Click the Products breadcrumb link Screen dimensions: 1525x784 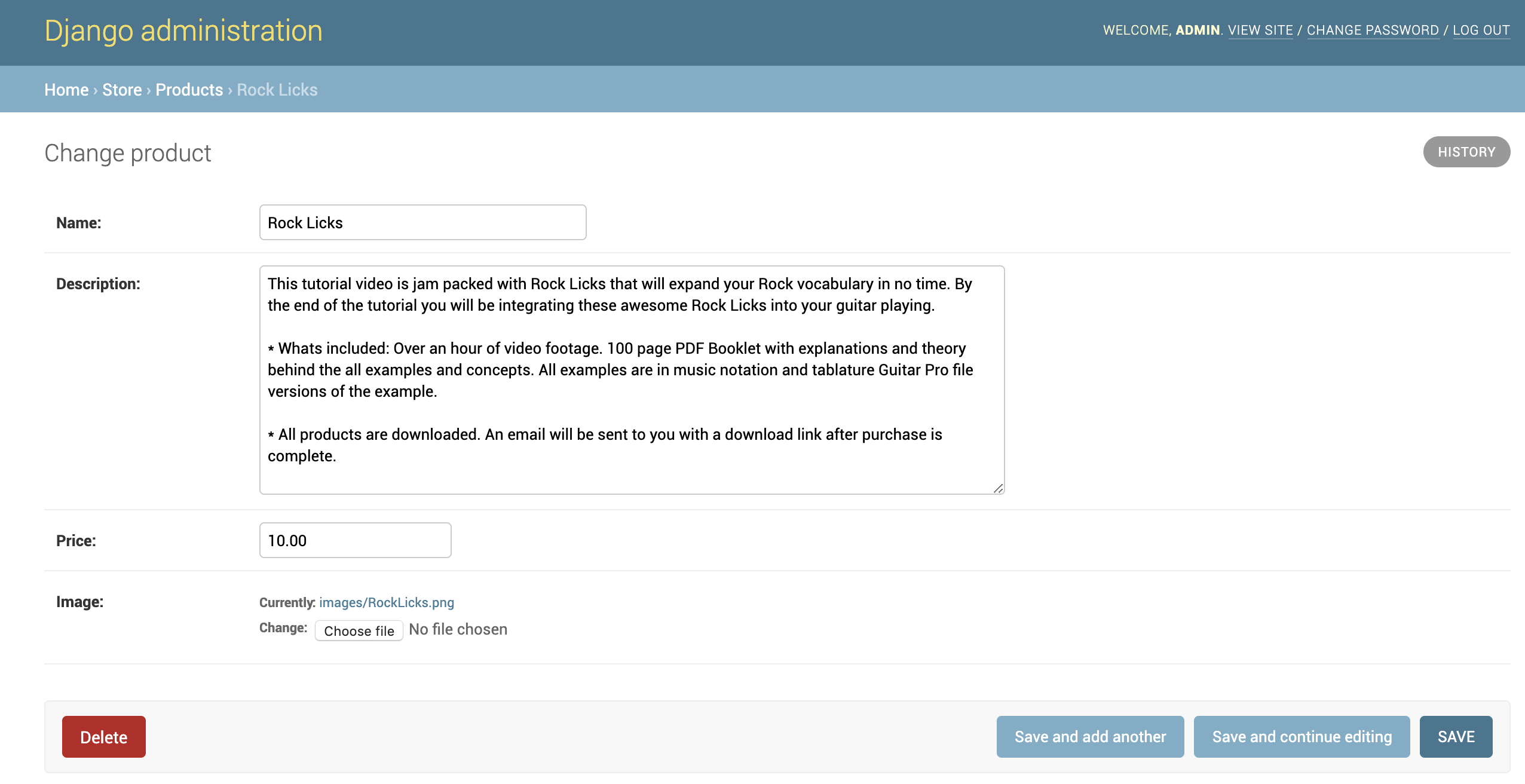click(x=189, y=89)
